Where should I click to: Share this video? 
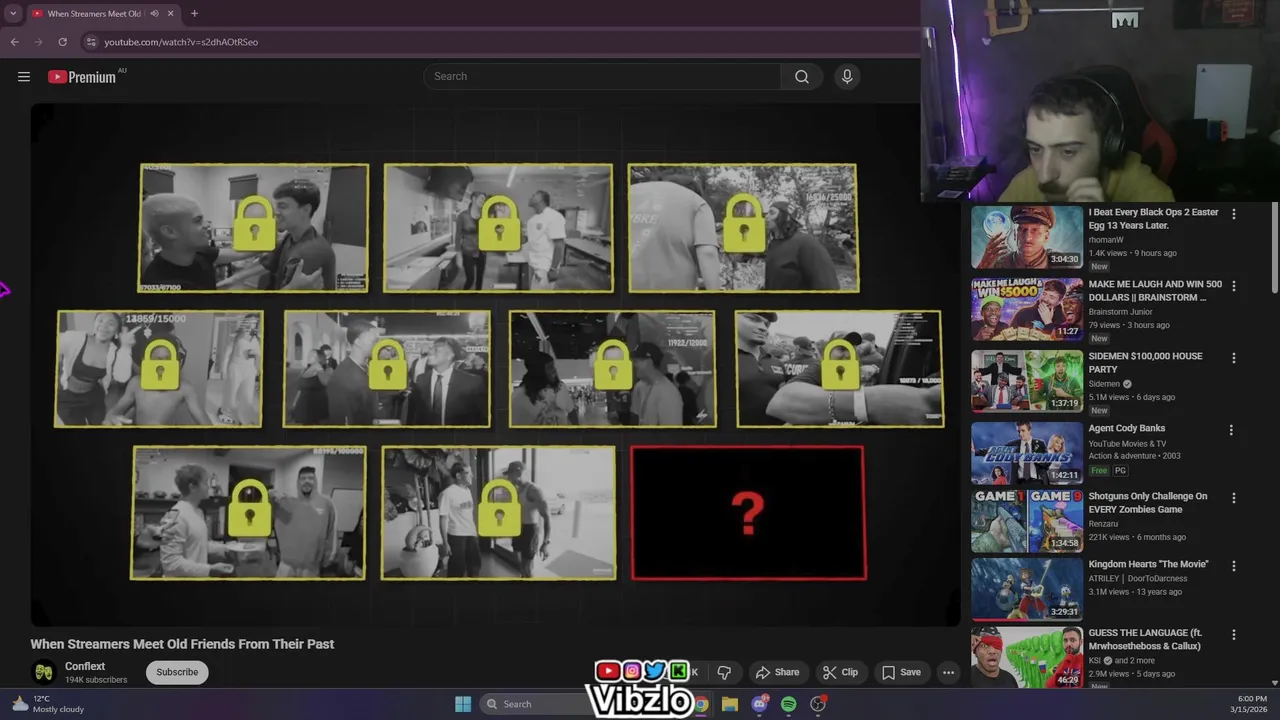point(777,673)
